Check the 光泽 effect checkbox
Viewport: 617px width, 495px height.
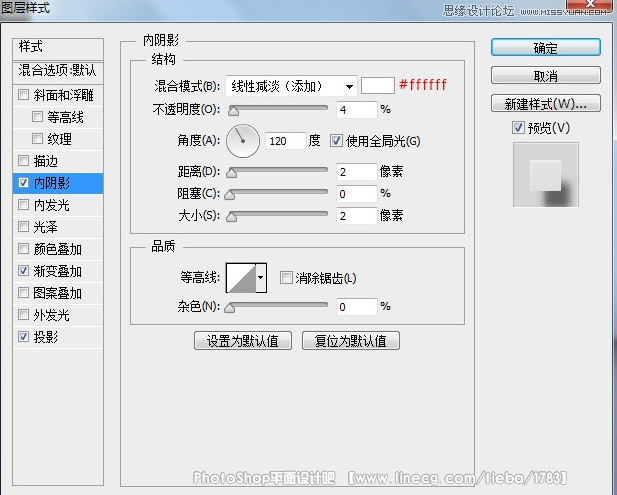23,227
